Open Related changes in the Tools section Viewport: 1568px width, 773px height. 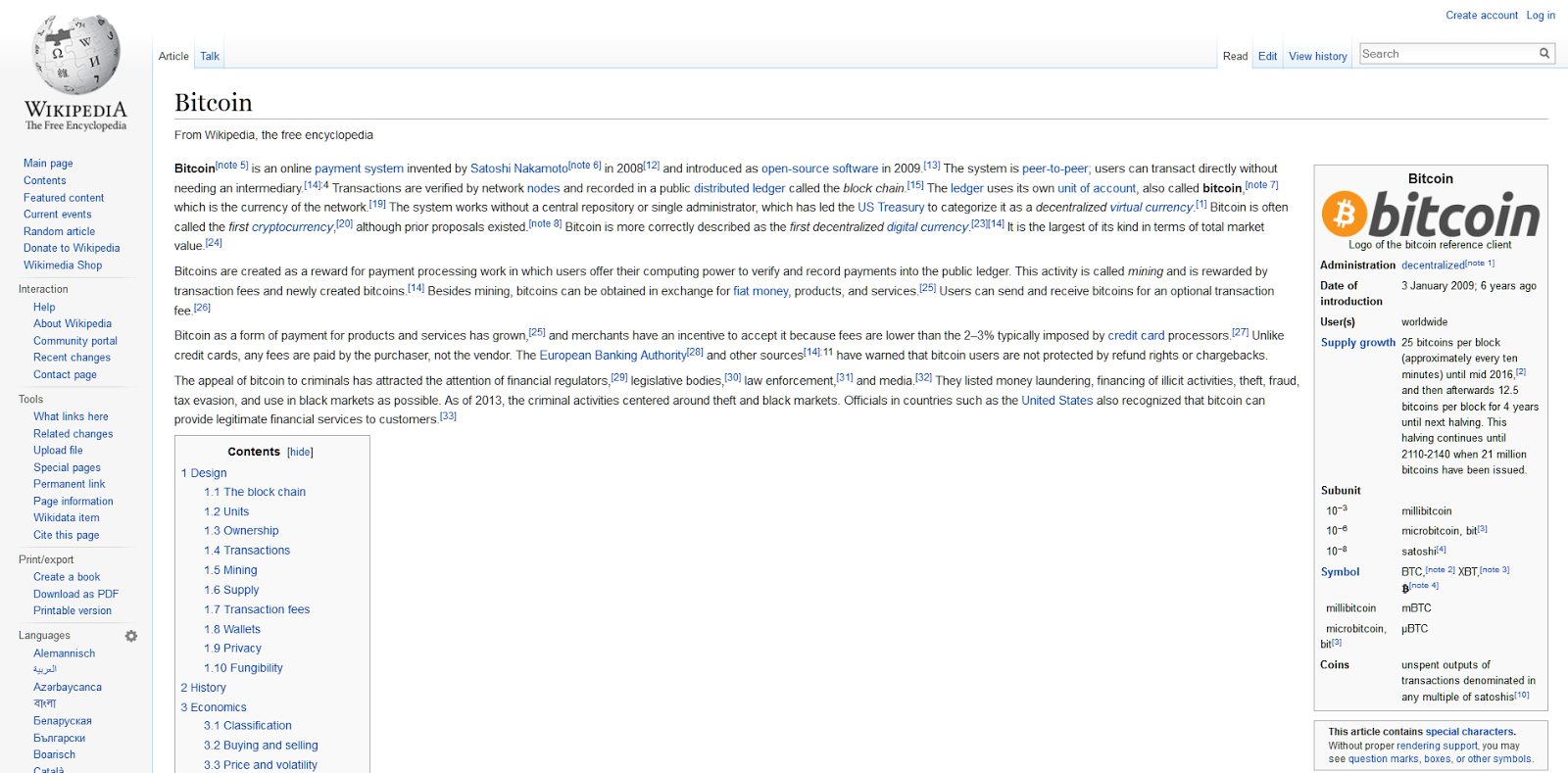pyautogui.click(x=73, y=434)
